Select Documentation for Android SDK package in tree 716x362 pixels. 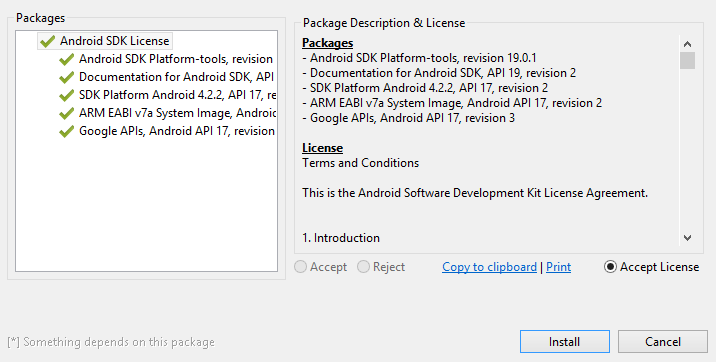tap(176, 77)
